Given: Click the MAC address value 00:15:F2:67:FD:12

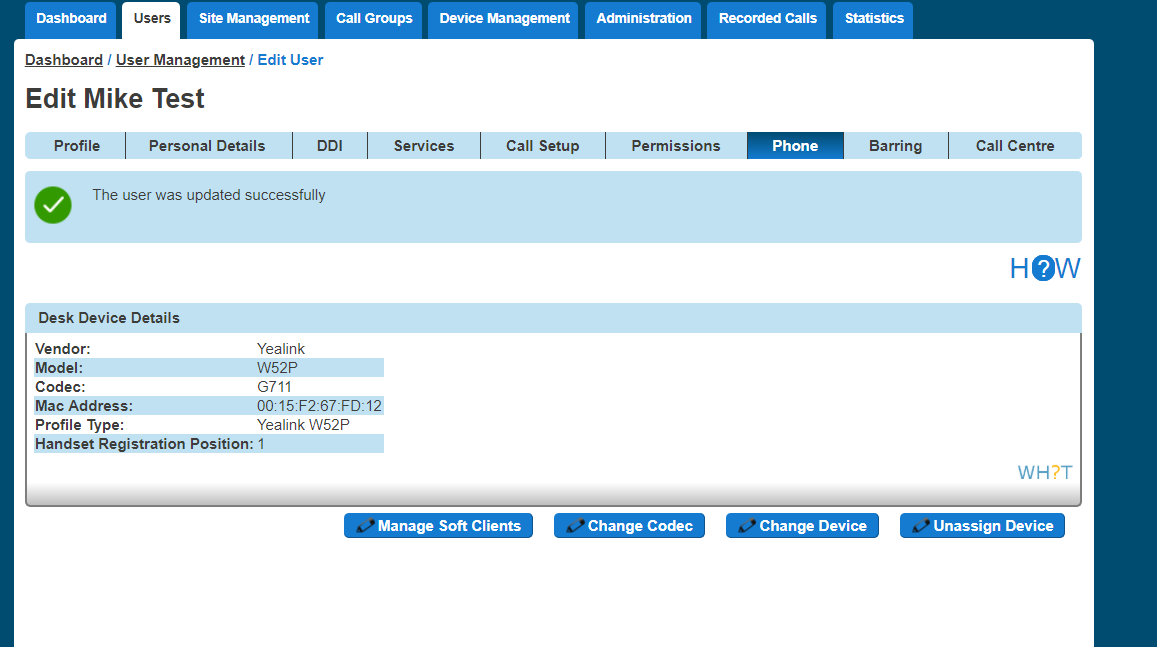Looking at the screenshot, I should (319, 406).
